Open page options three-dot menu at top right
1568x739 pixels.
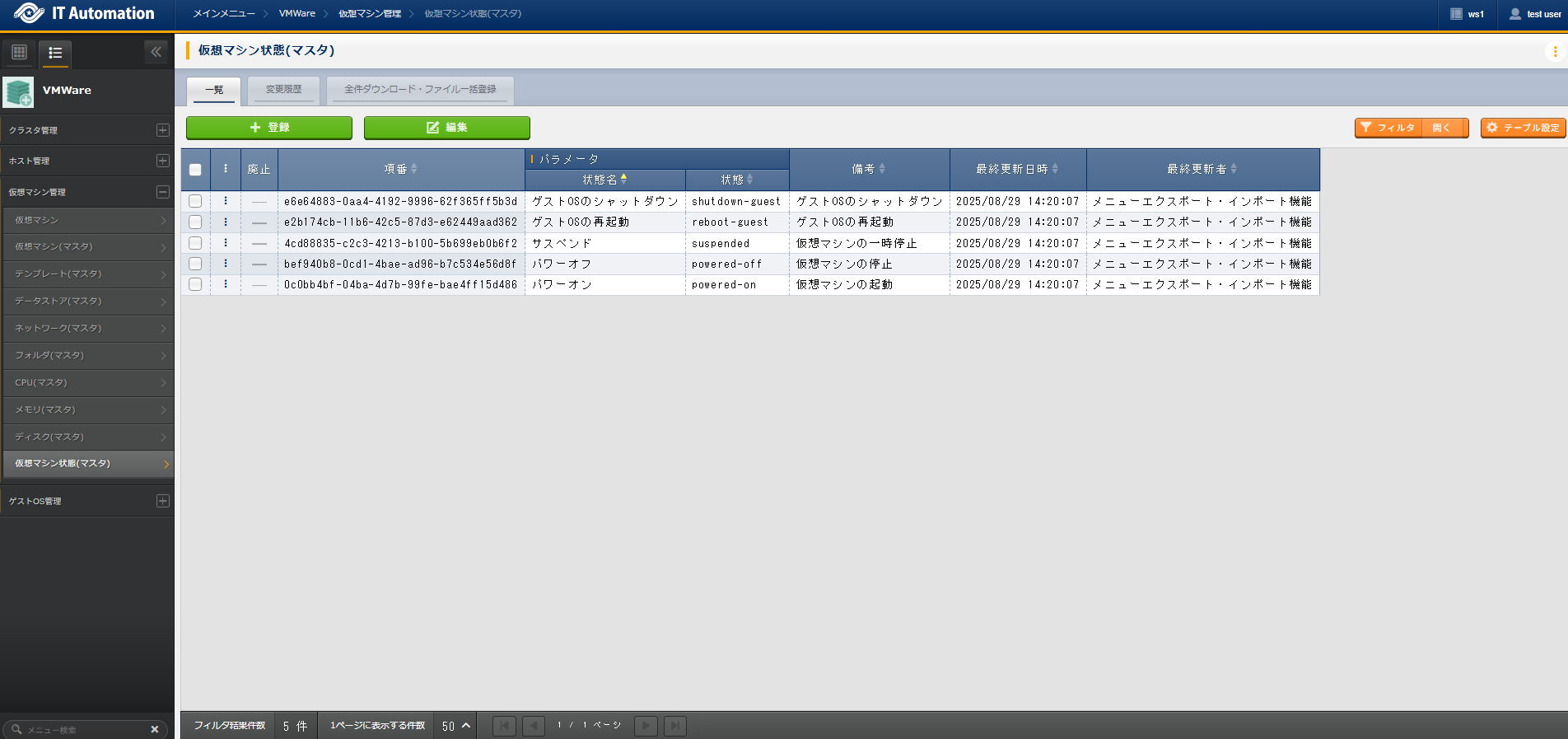(x=1554, y=51)
